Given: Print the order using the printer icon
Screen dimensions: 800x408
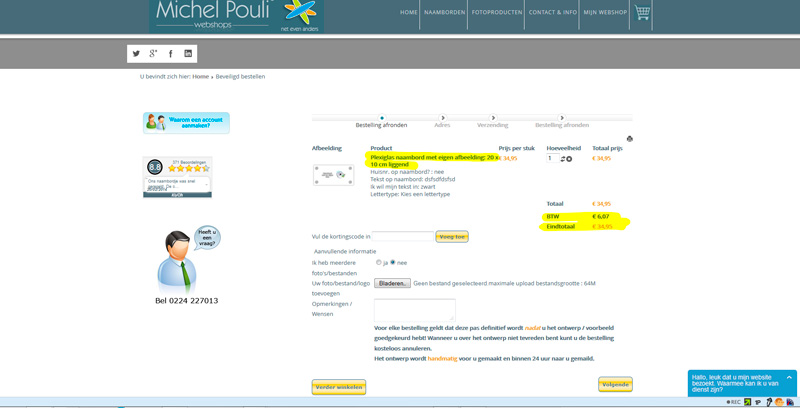Looking at the screenshot, I should click(x=630, y=139).
